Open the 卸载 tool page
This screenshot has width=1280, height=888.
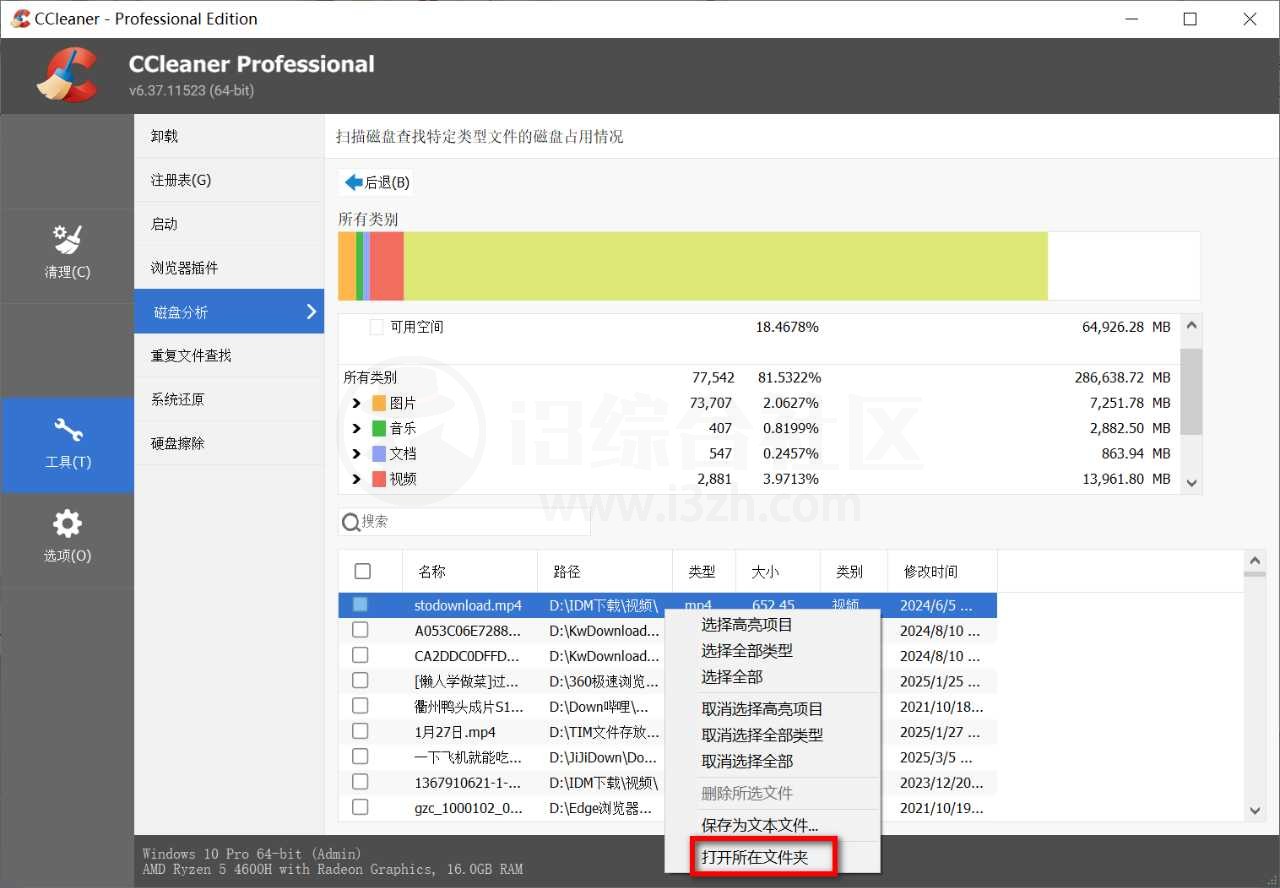coord(229,136)
